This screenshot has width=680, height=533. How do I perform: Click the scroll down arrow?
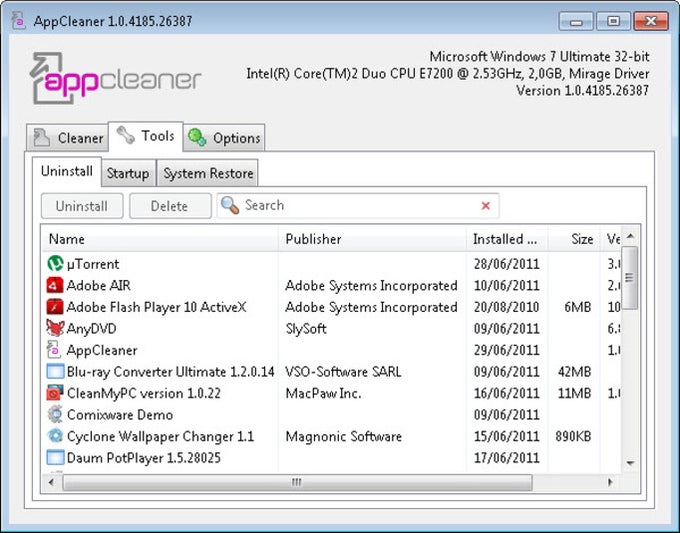click(630, 464)
